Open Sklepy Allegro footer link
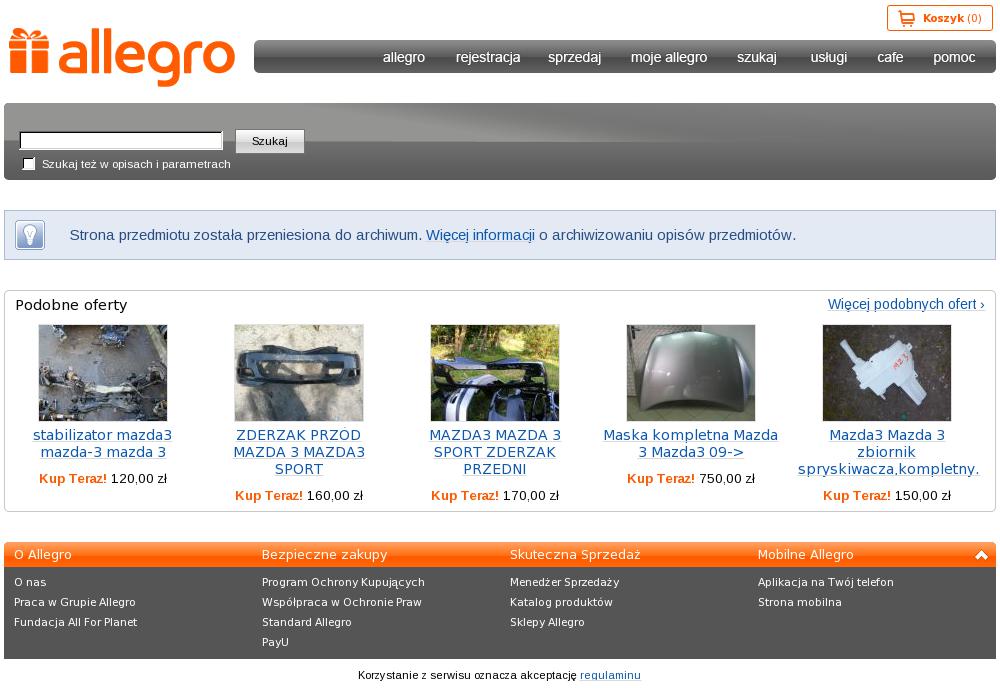This screenshot has width=1000, height=695. tap(547, 622)
